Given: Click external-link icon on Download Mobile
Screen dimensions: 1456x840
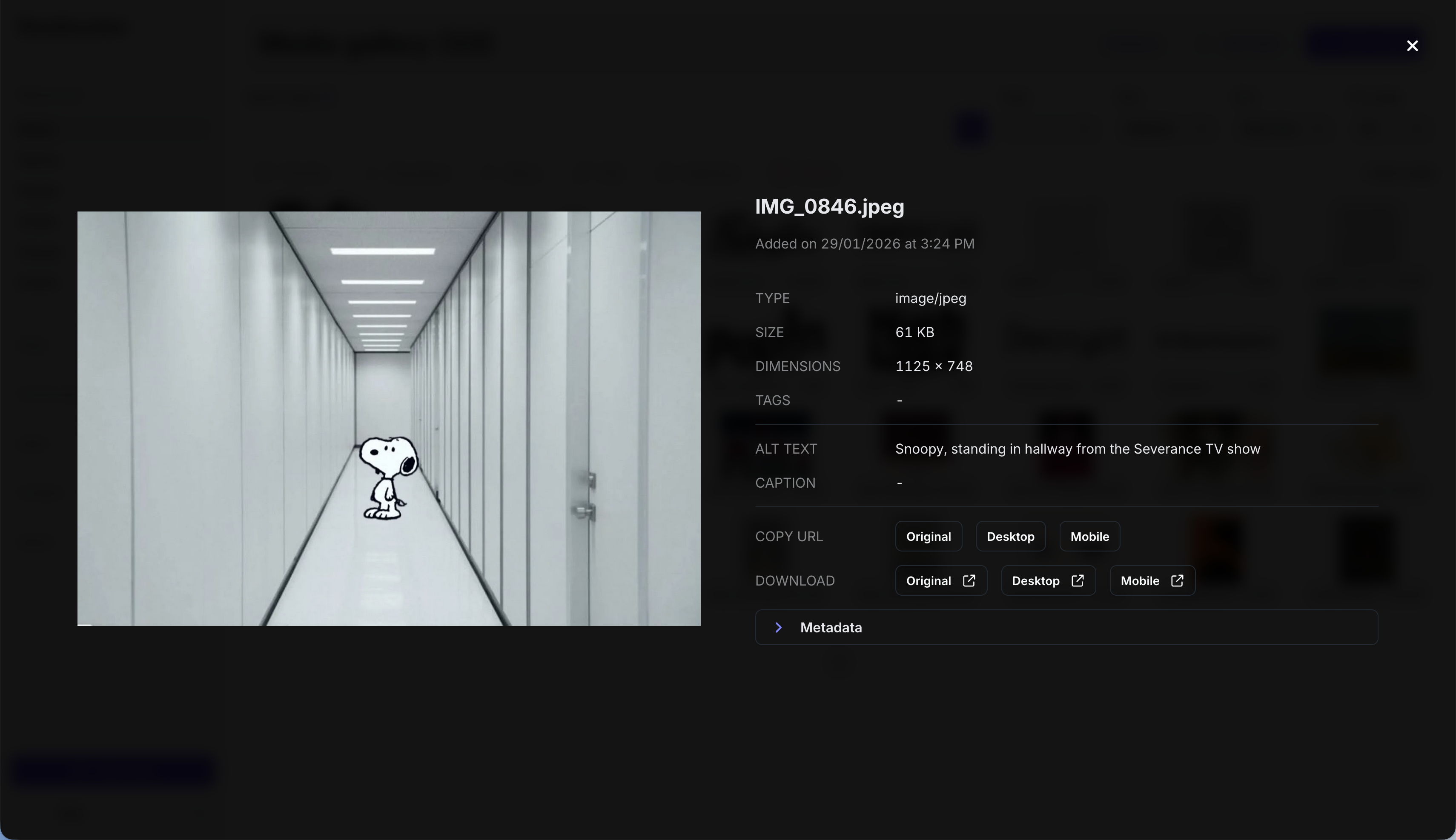Looking at the screenshot, I should [x=1177, y=580].
